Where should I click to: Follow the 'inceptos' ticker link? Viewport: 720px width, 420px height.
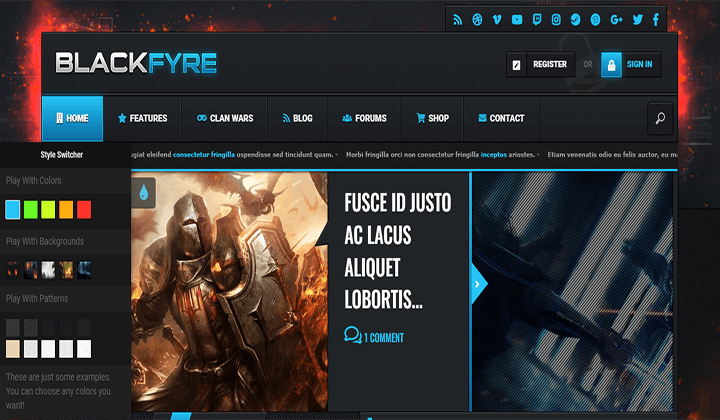pos(494,155)
